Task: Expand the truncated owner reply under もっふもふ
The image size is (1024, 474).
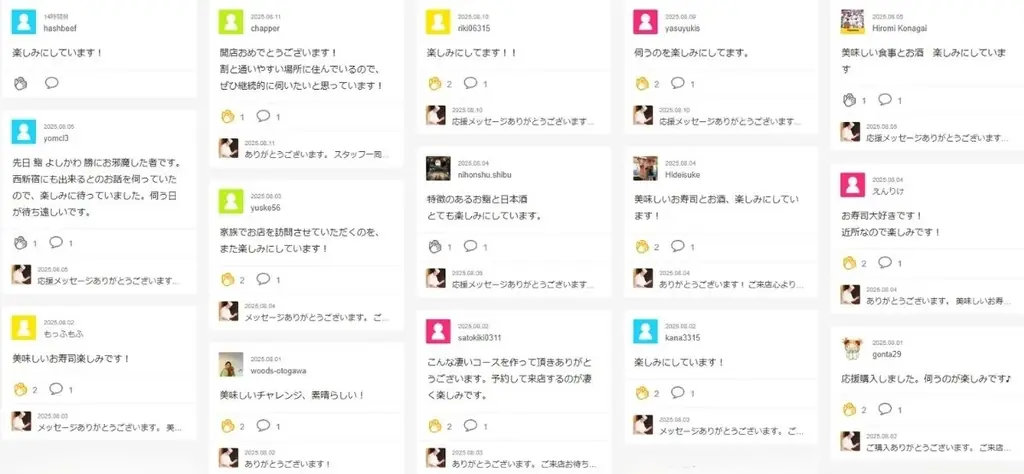Action: coord(108,427)
